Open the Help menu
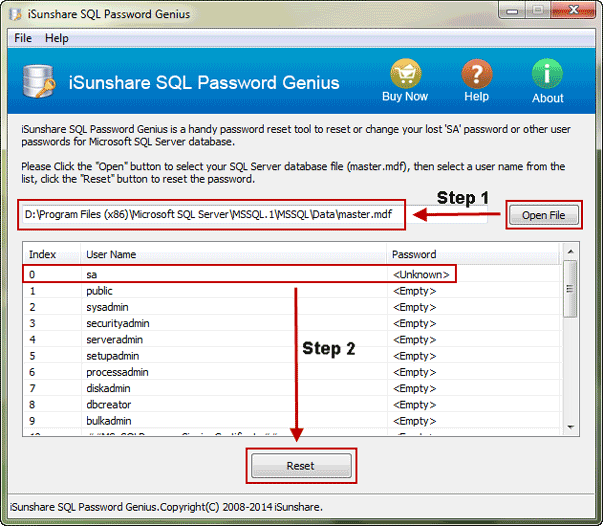Image resolution: width=603 pixels, height=526 pixels. coord(57,38)
